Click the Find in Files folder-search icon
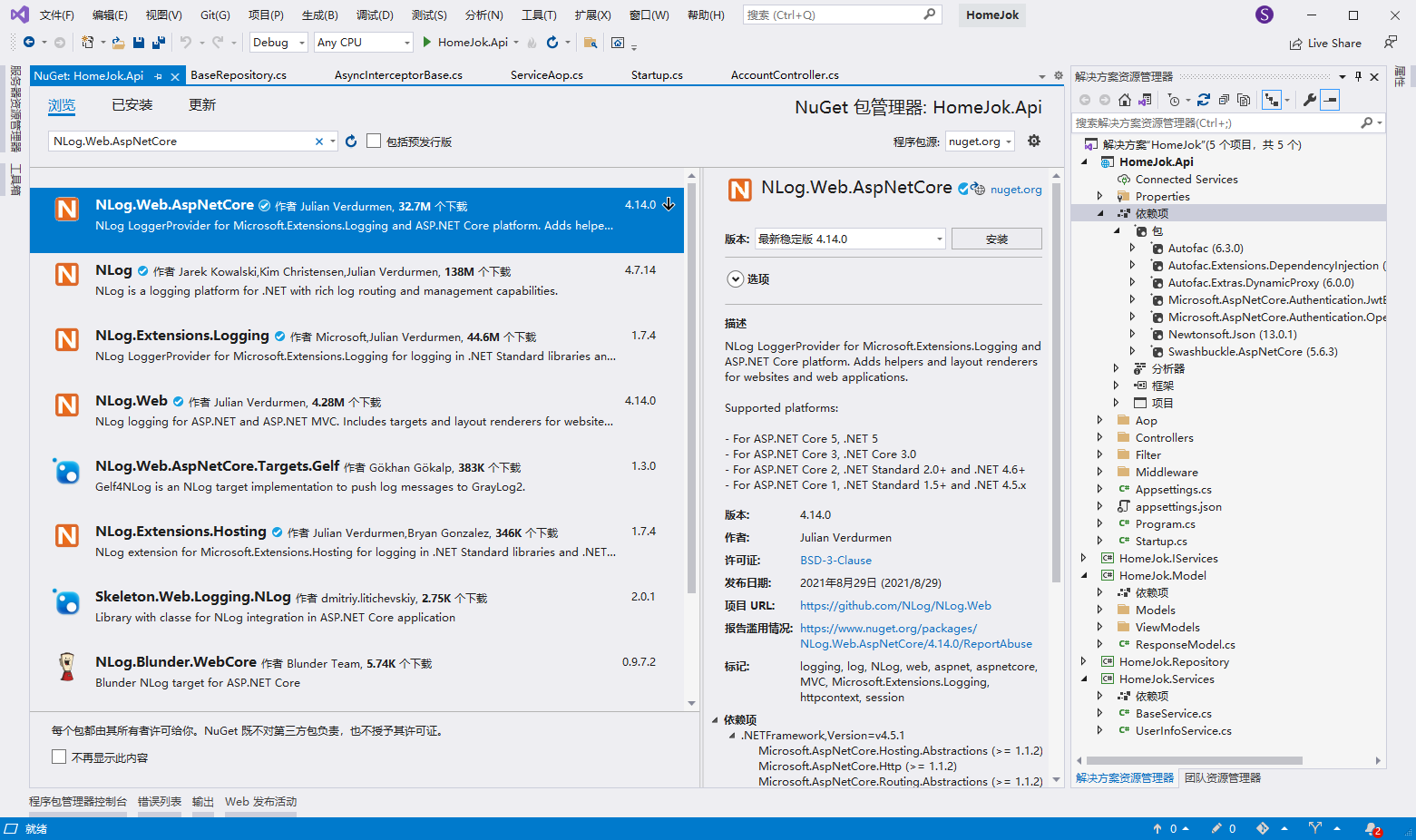This screenshot has width=1416, height=840. click(x=590, y=43)
